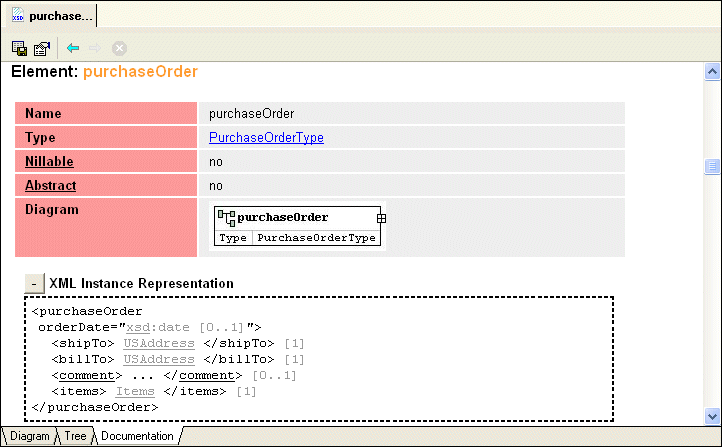Follow the USAddress link in shipTo

point(159,343)
